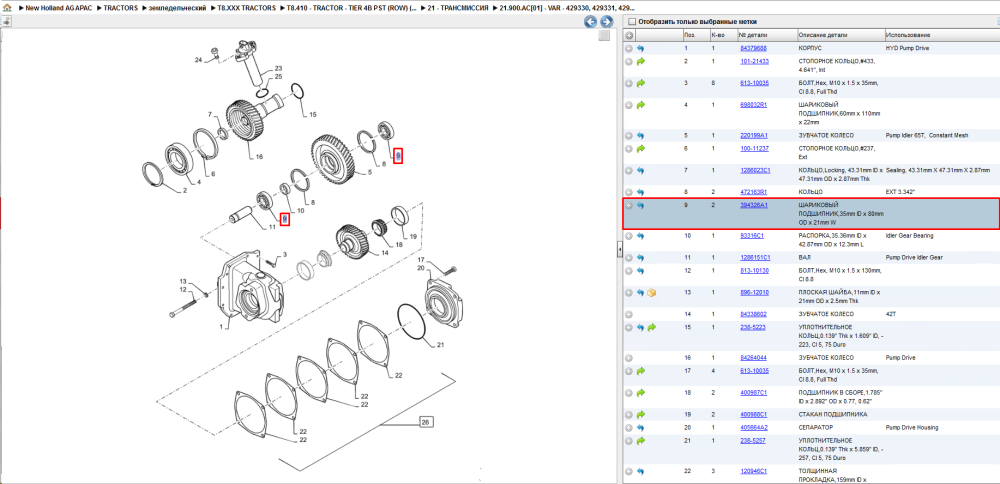This screenshot has width=1000, height=484.
Task: Click blue arrow icon for part 813-10130
Action: click(641, 271)
